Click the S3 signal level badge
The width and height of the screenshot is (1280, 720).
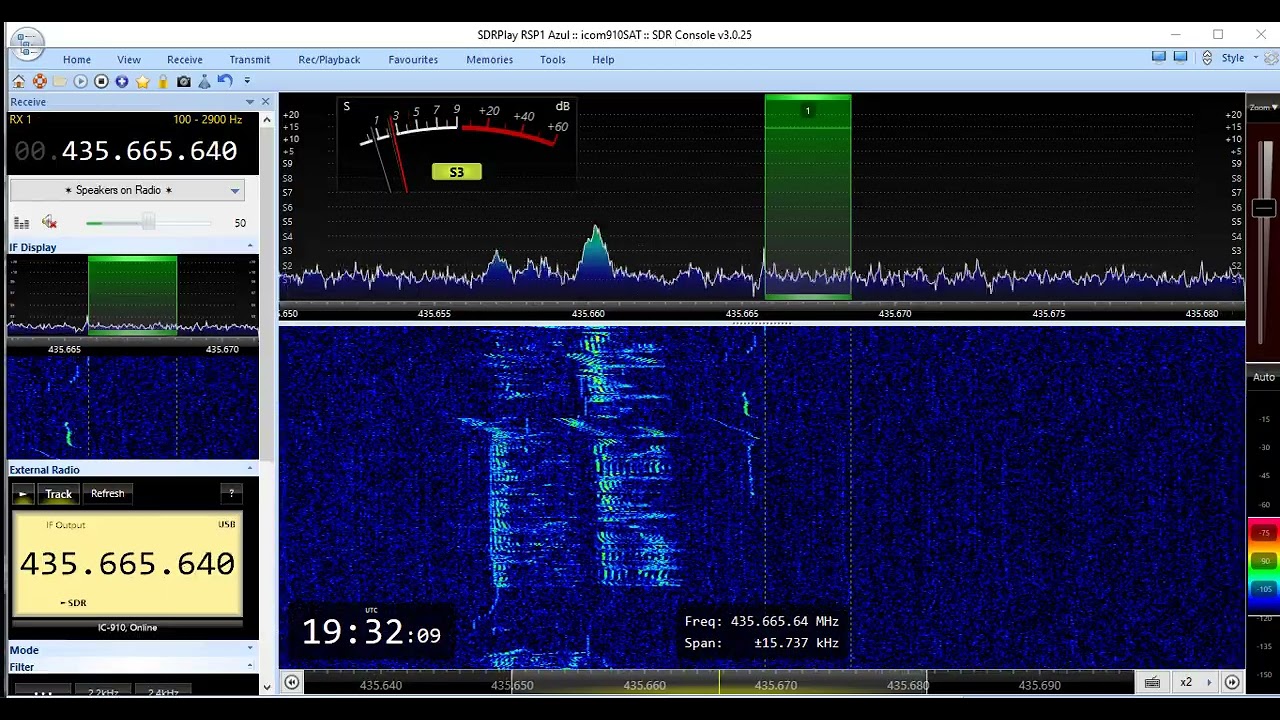click(x=456, y=172)
